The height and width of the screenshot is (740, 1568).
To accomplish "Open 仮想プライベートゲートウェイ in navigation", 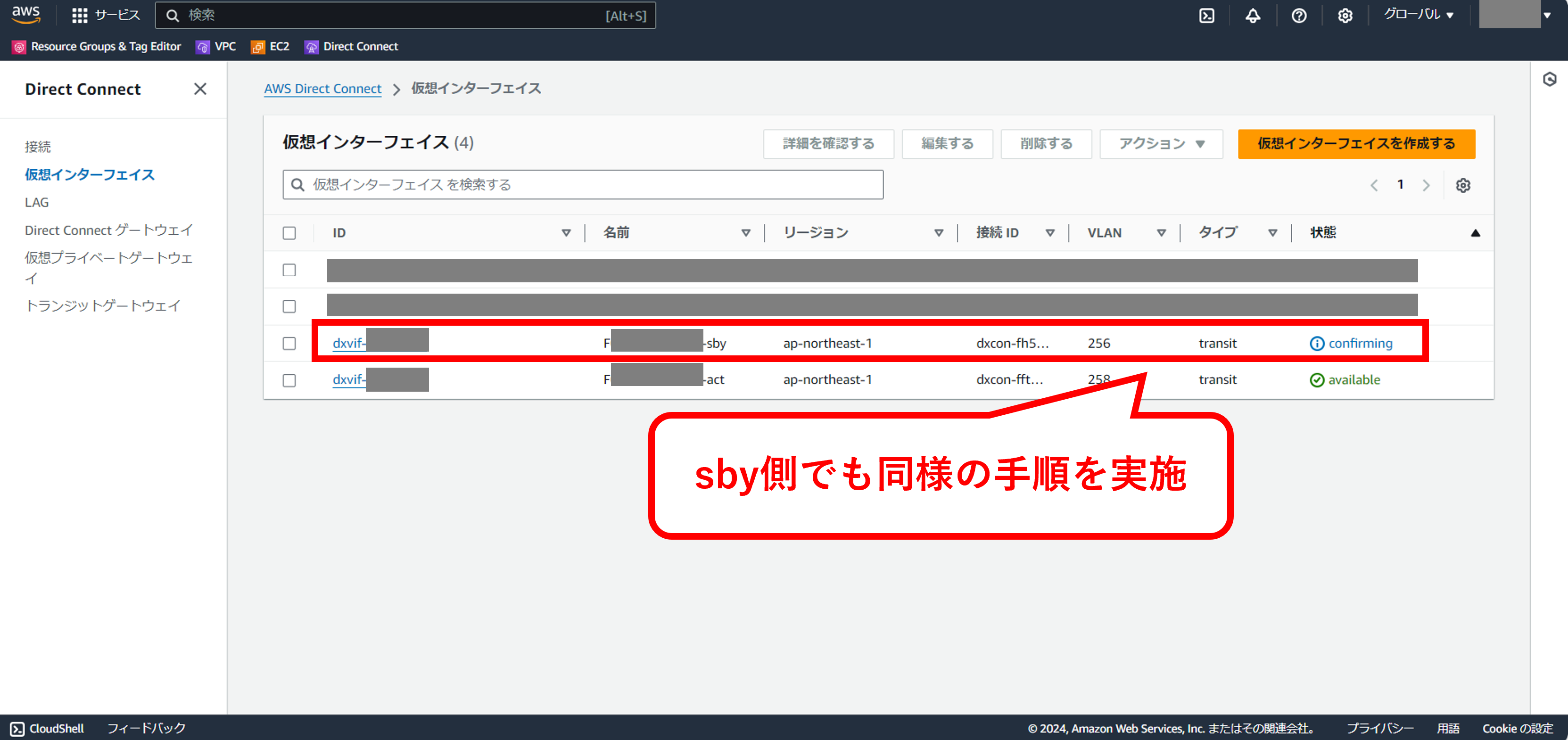I will tap(109, 267).
